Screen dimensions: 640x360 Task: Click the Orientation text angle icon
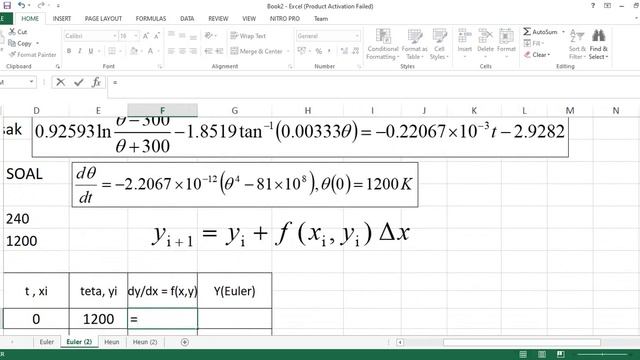coord(209,36)
